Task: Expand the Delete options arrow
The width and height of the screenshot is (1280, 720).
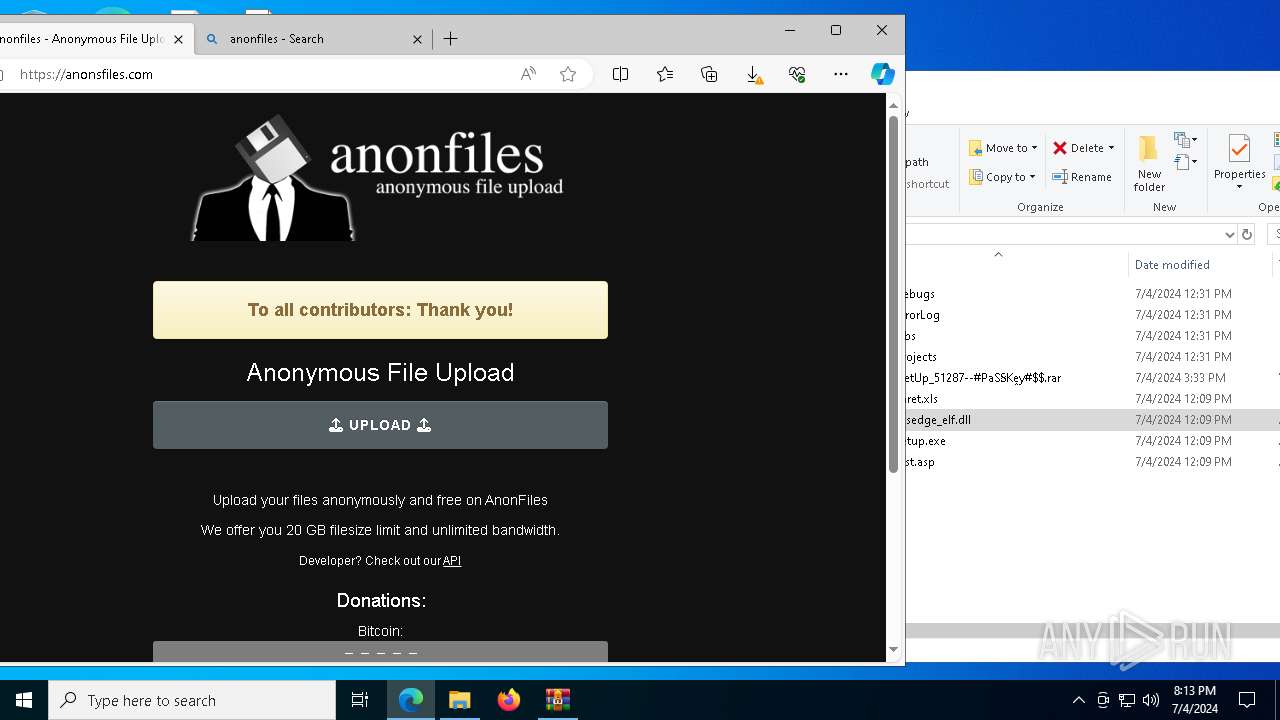Action: (x=1111, y=148)
